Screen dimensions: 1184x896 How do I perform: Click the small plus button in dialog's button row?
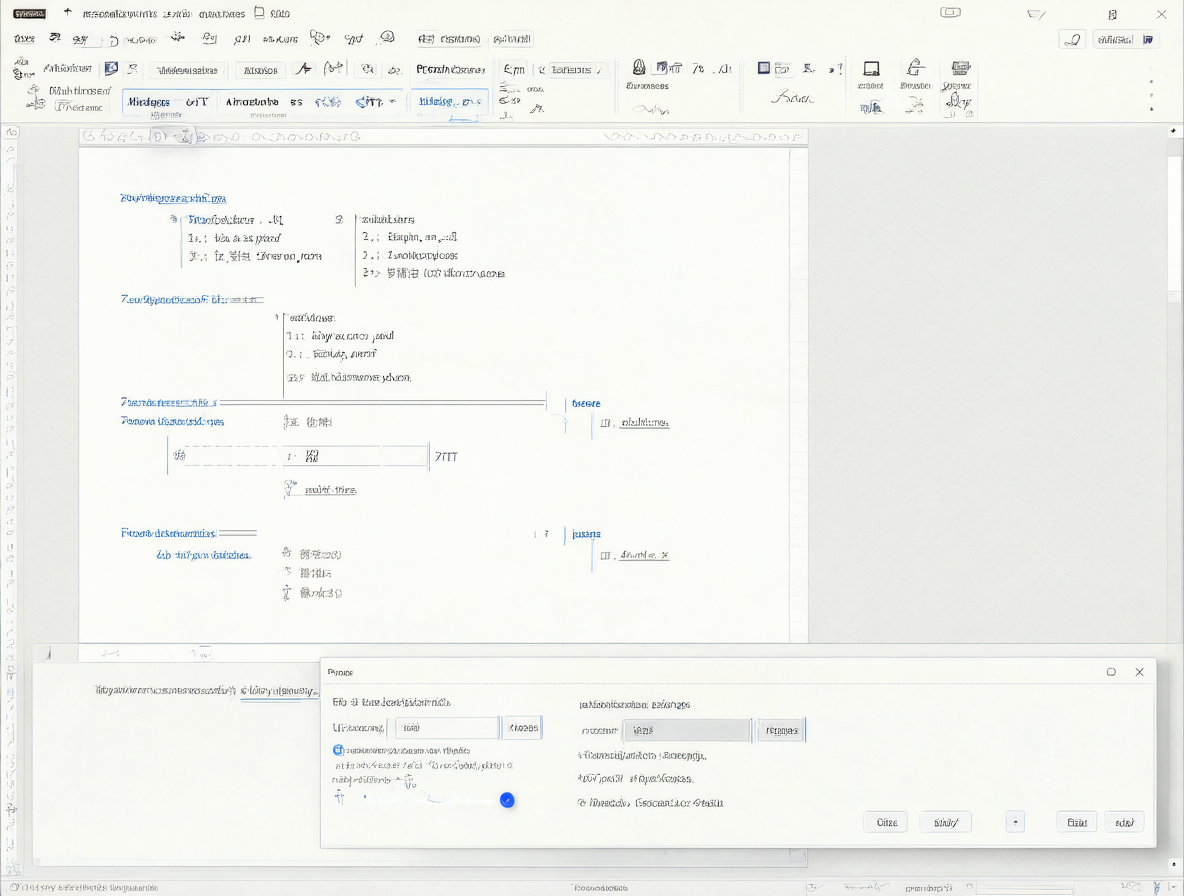coord(1016,822)
